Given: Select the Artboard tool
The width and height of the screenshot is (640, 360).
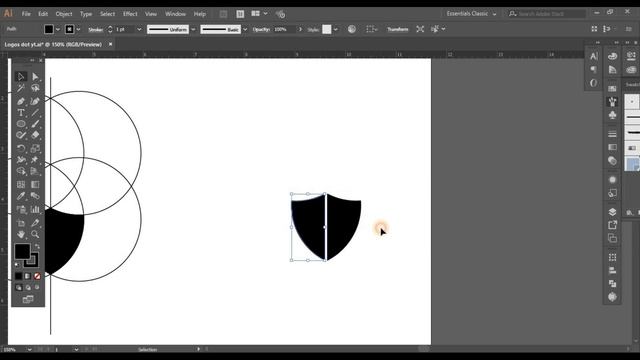Looking at the screenshot, I should point(21,223).
